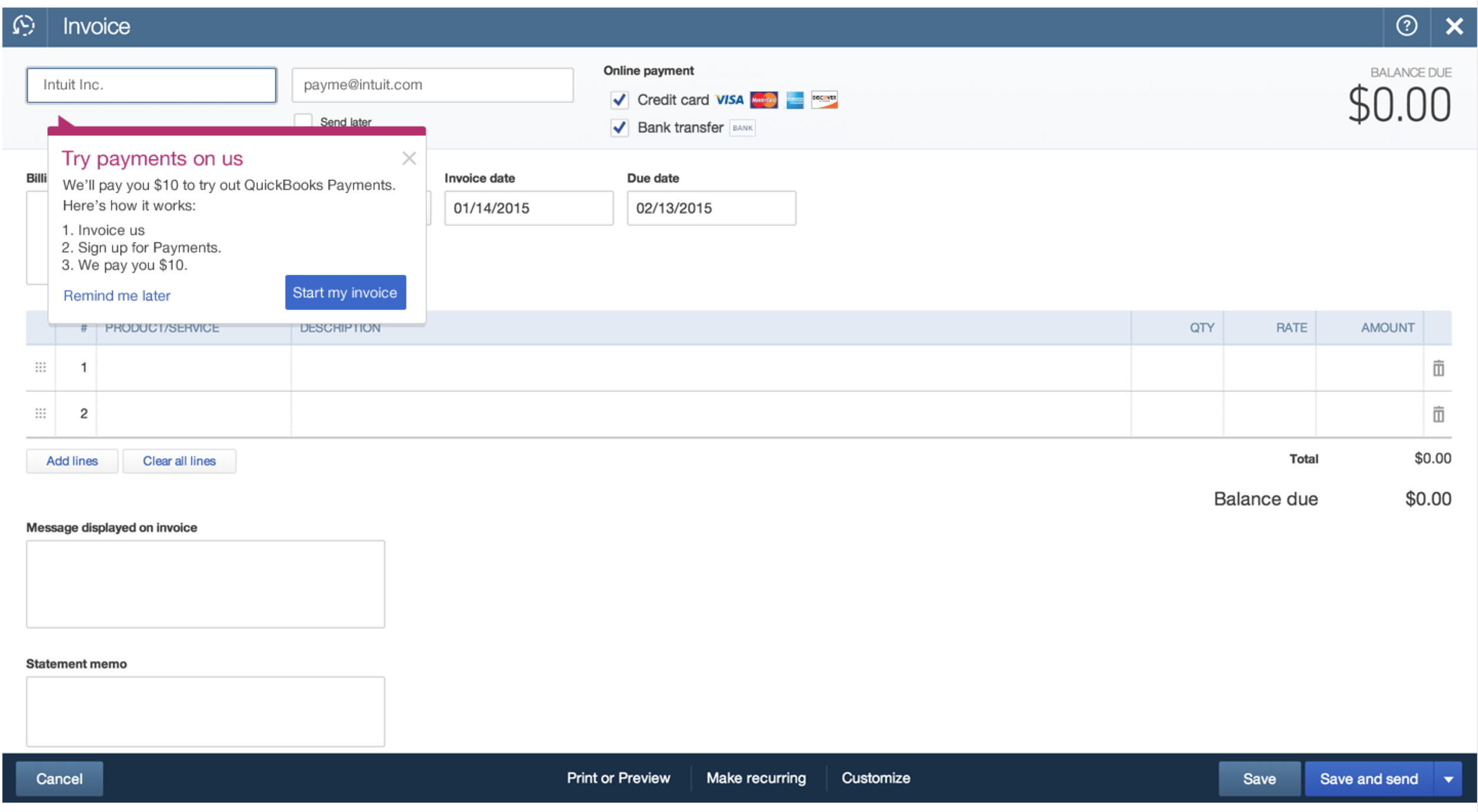This screenshot has width=1478, height=812.
Task: Expand the Save and send dropdown arrow
Action: pos(1448,779)
